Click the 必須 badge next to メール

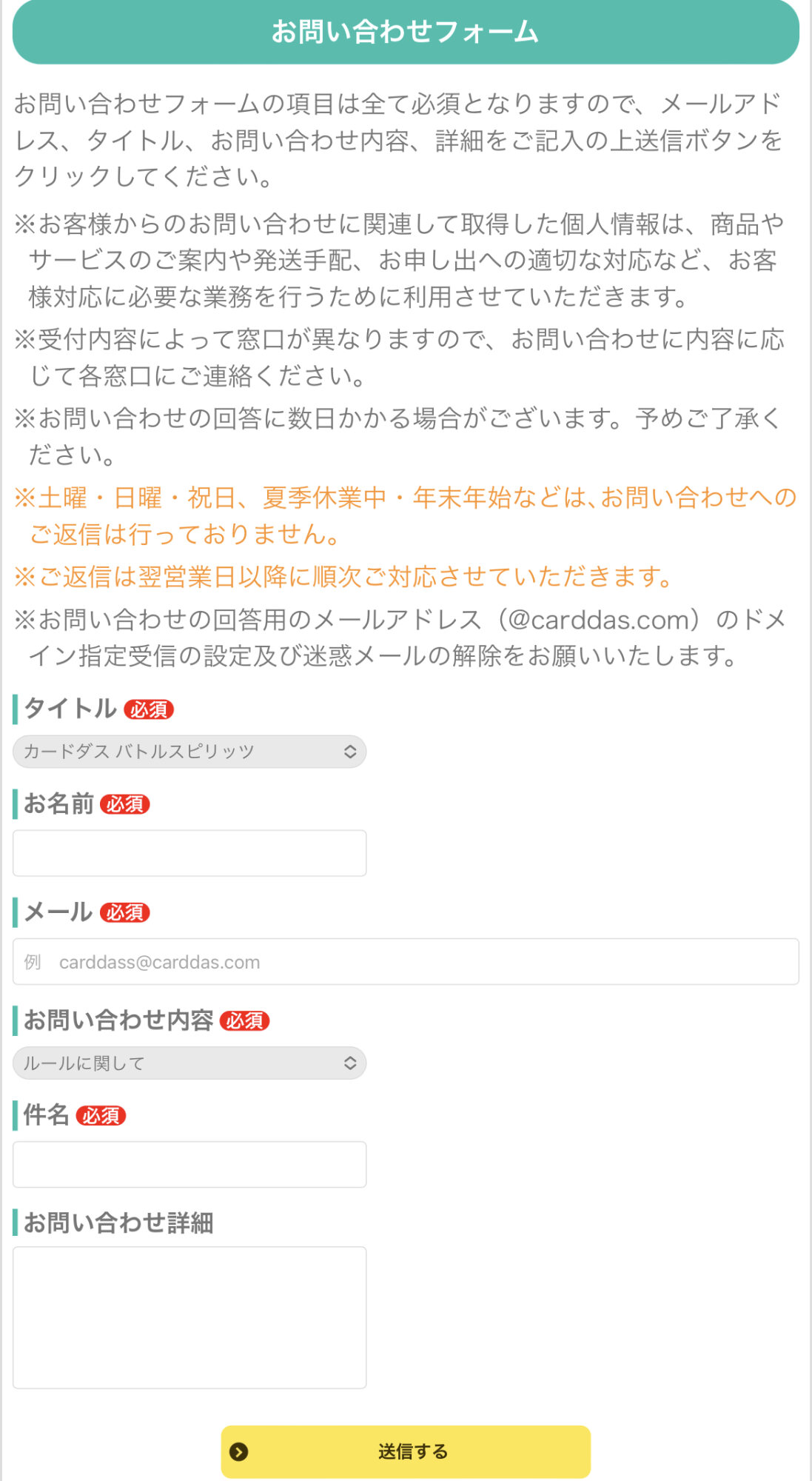tap(125, 912)
